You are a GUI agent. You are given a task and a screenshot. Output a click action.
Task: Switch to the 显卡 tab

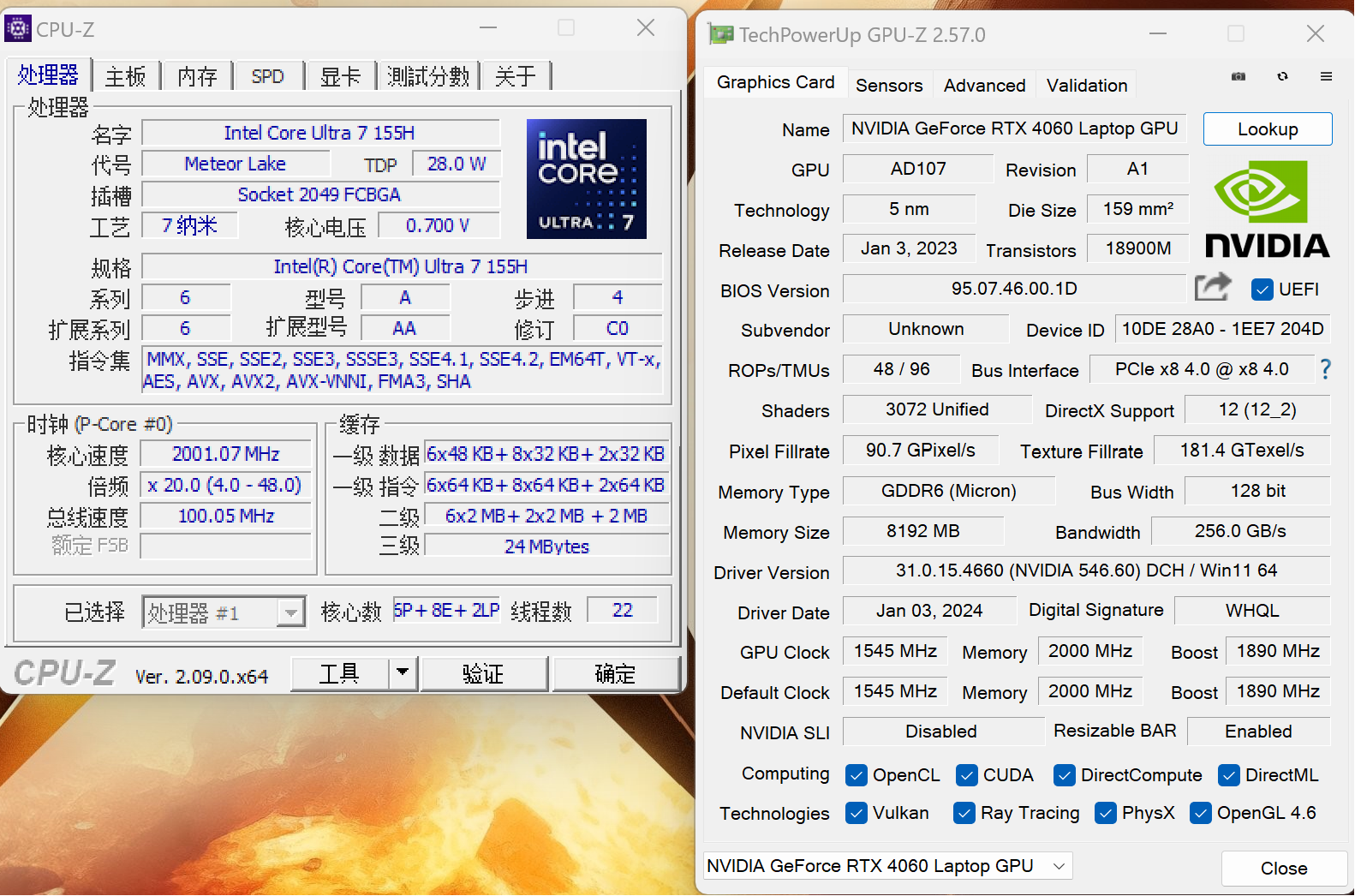tap(340, 76)
